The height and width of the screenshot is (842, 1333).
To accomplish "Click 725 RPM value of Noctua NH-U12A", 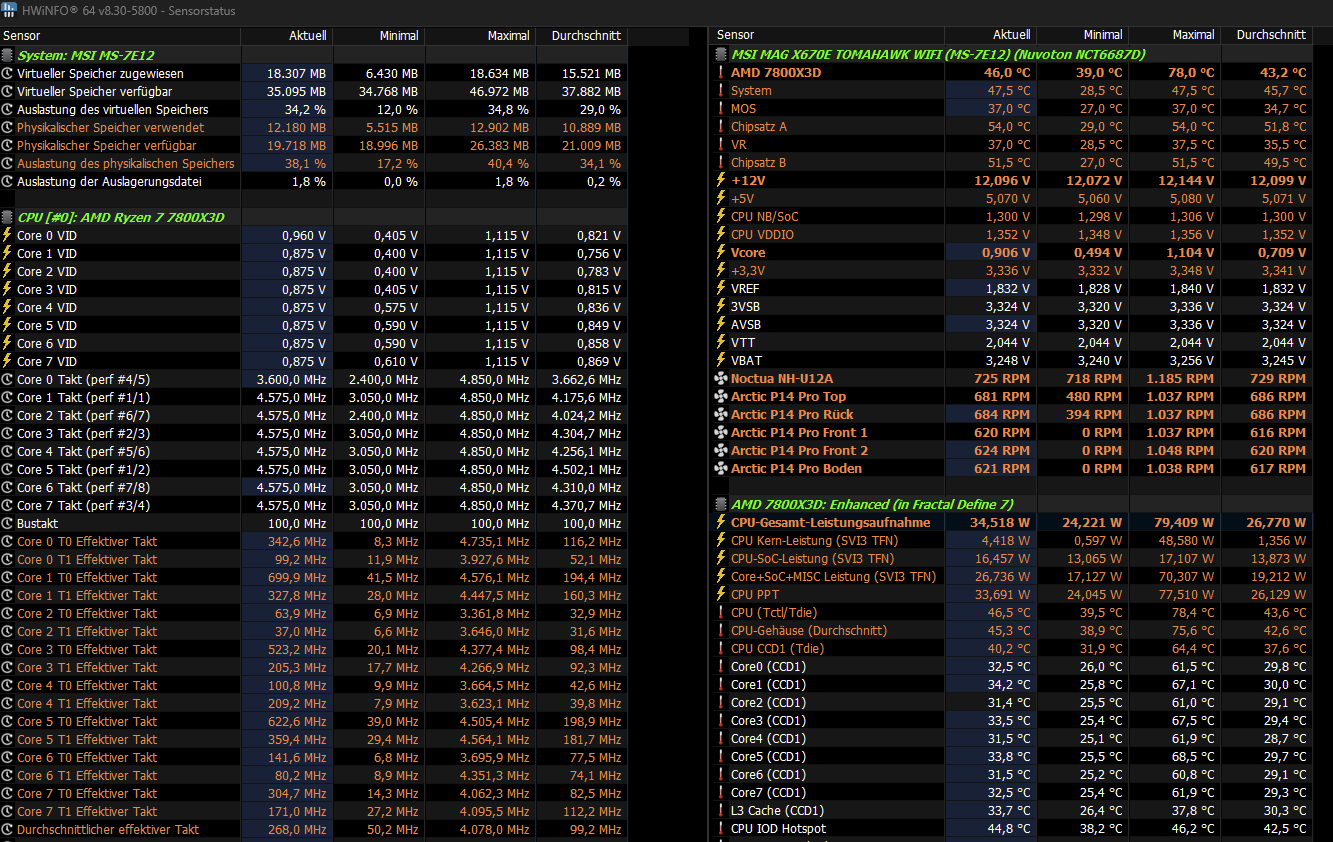I will pos(1002,379).
